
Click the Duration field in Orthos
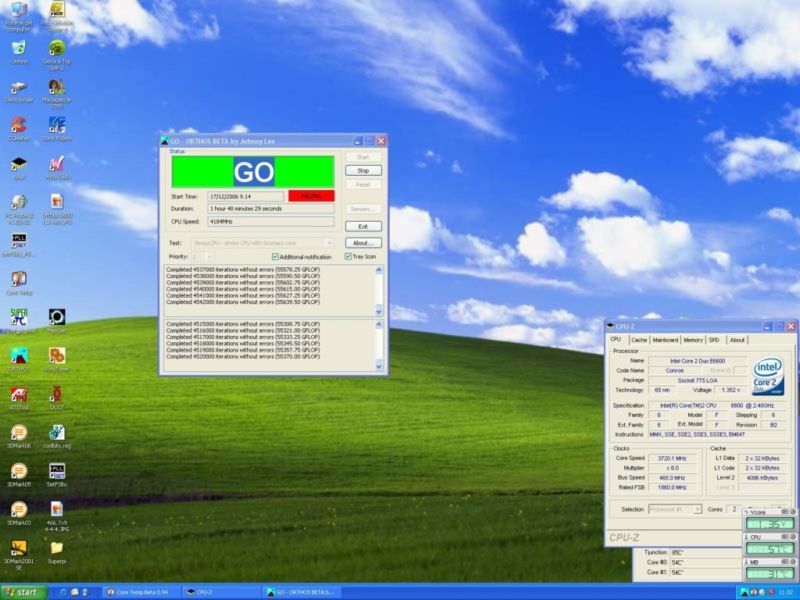point(271,209)
